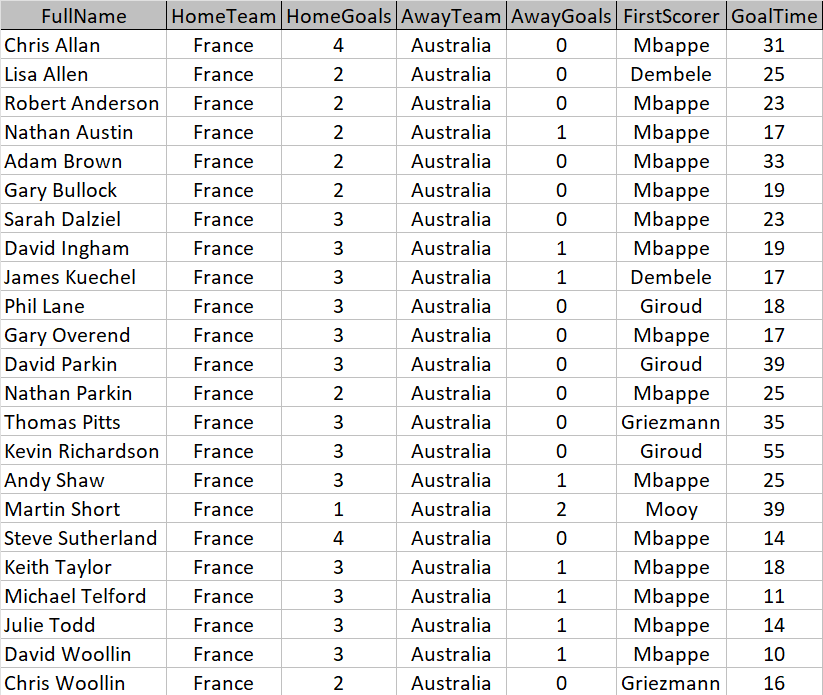Click the AwayTeam column header
Image resolution: width=823 pixels, height=695 pixels.
point(451,16)
